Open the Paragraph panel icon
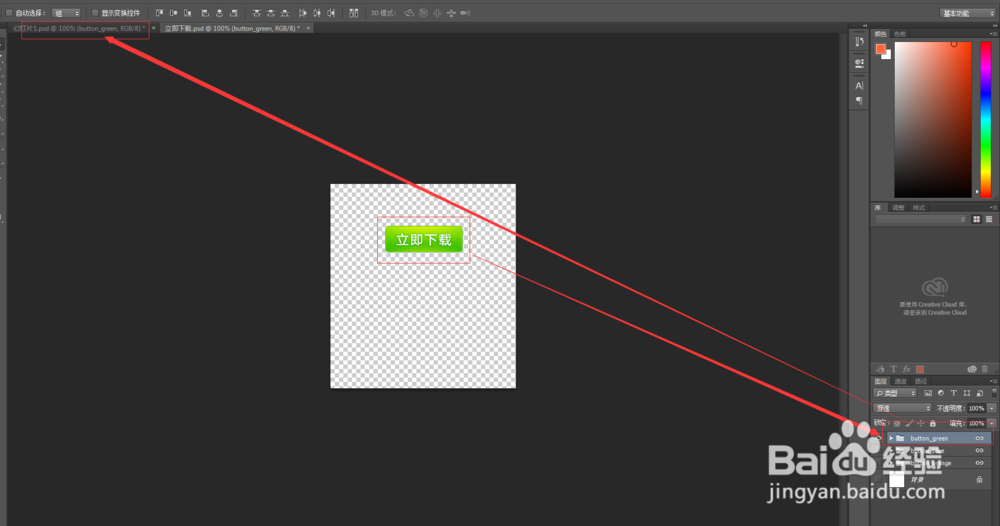The width and height of the screenshot is (1000, 526). (x=859, y=101)
